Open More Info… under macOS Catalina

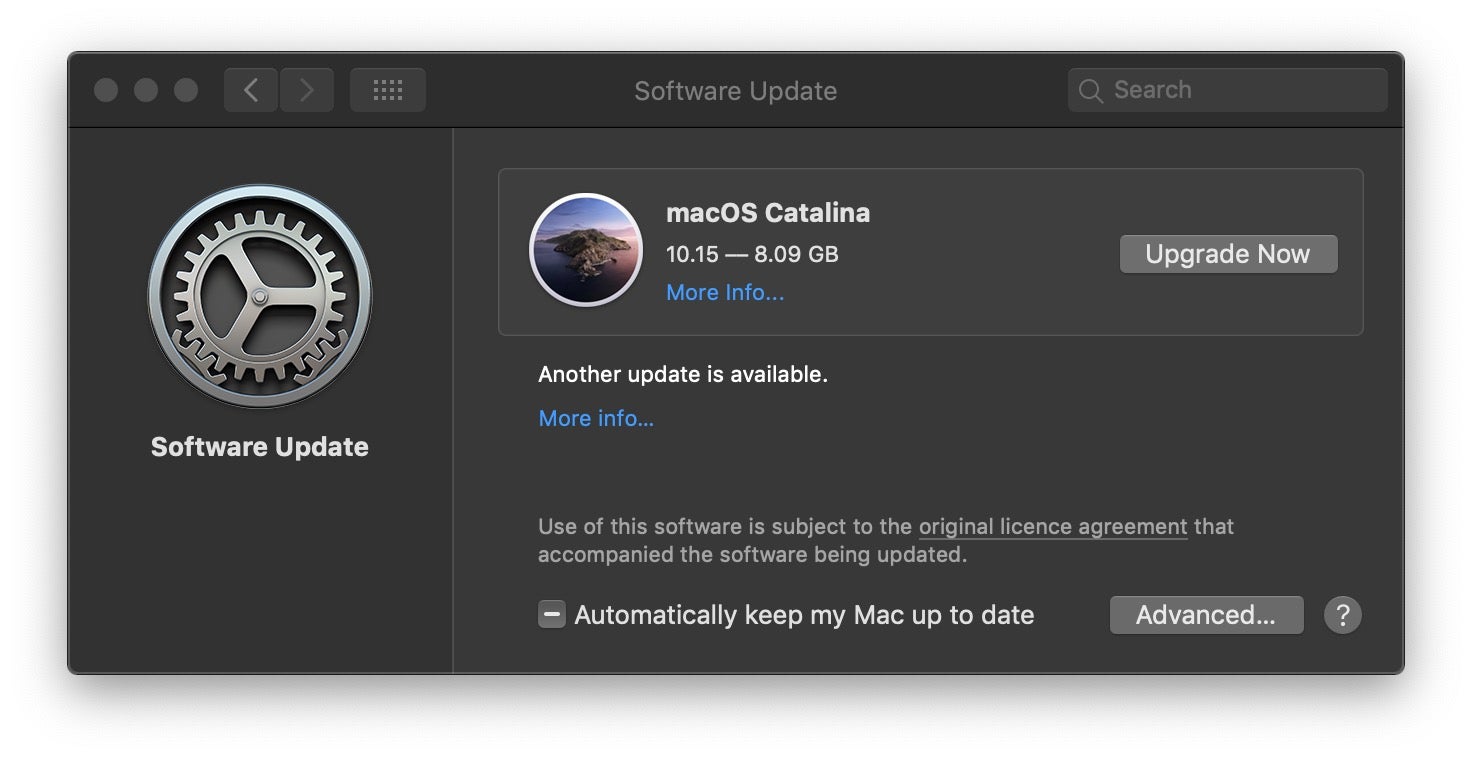[x=725, y=293]
